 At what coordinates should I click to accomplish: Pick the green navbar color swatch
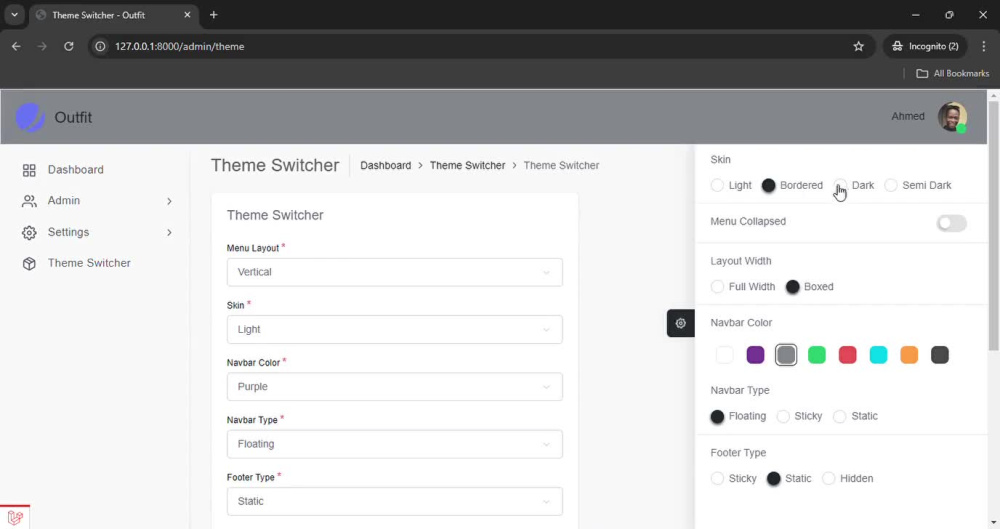tap(817, 355)
